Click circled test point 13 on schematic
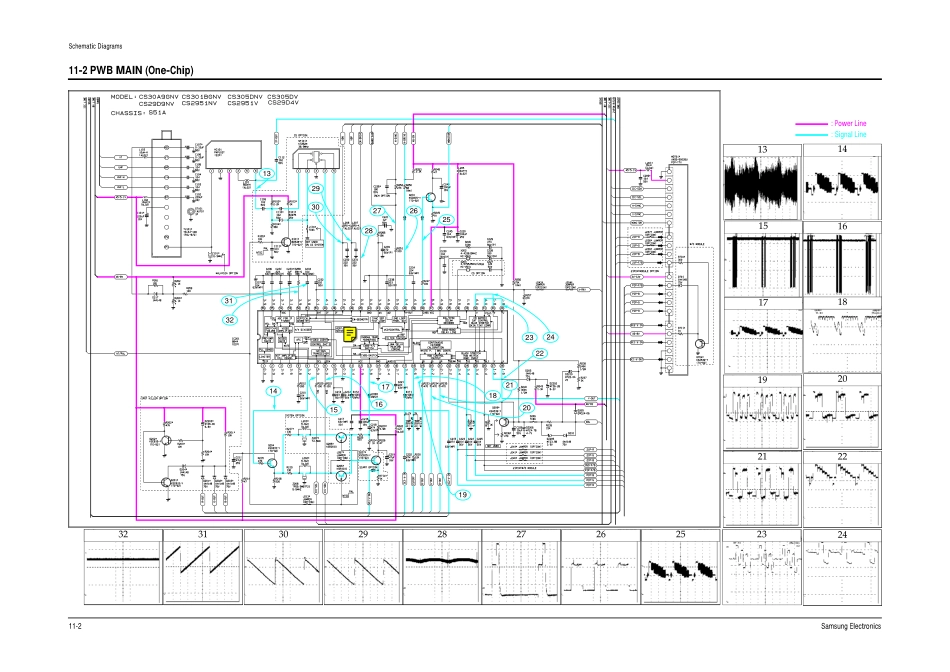This screenshot has height=672, width=950. pyautogui.click(x=266, y=174)
